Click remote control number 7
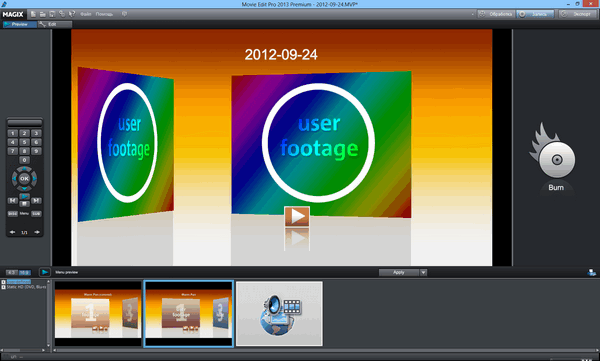Viewport: 600px width, 361px height. (x=12, y=151)
